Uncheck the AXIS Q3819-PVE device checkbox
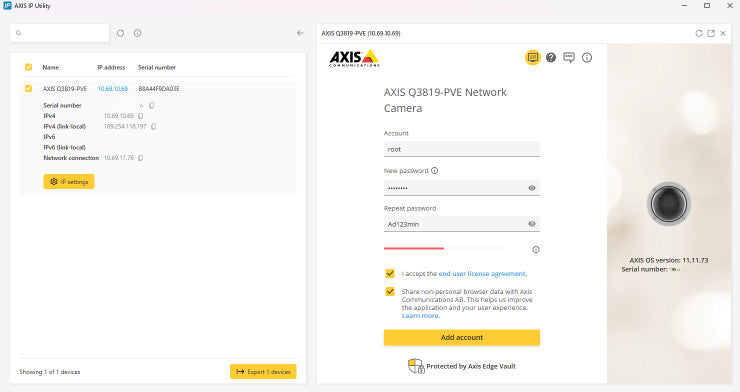The height and width of the screenshot is (392, 740). click(x=28, y=88)
